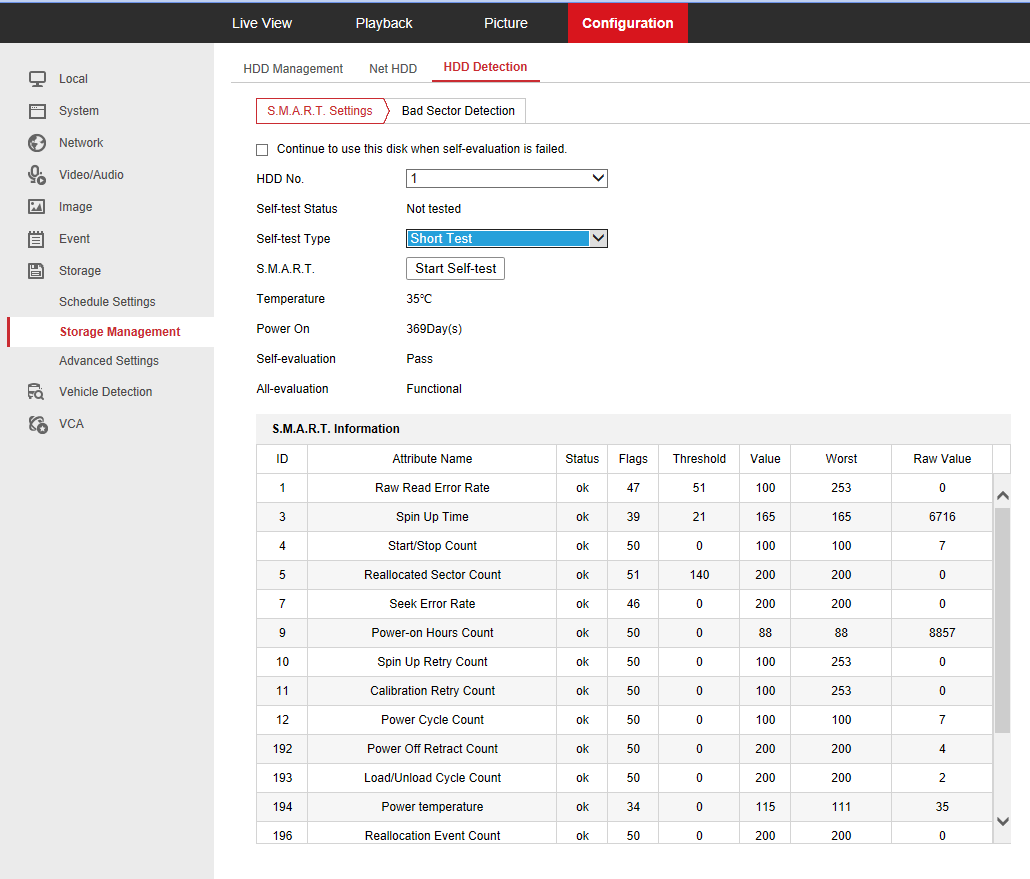
Task: Switch to the Net HDD tab
Action: pos(393,69)
